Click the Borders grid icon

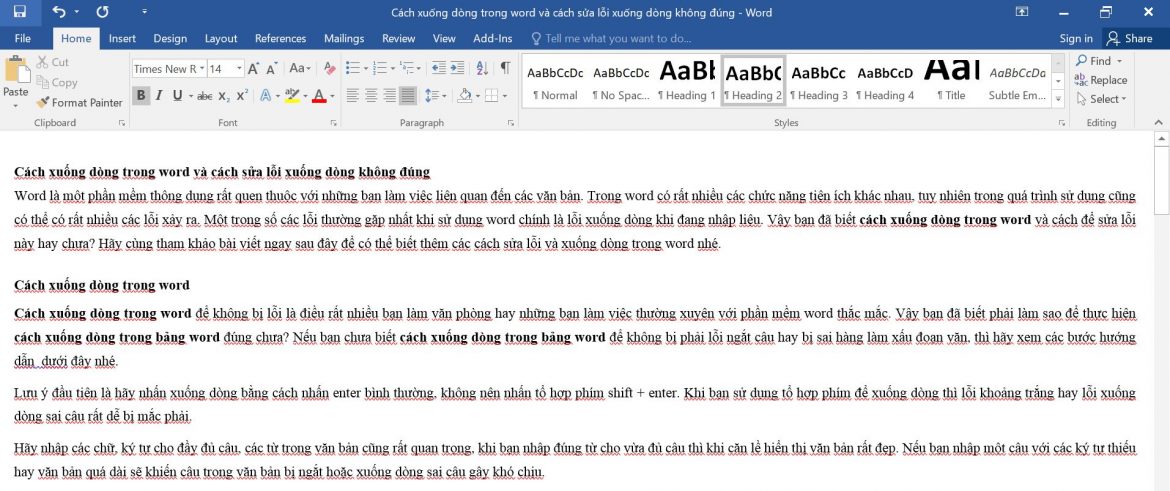[490, 96]
